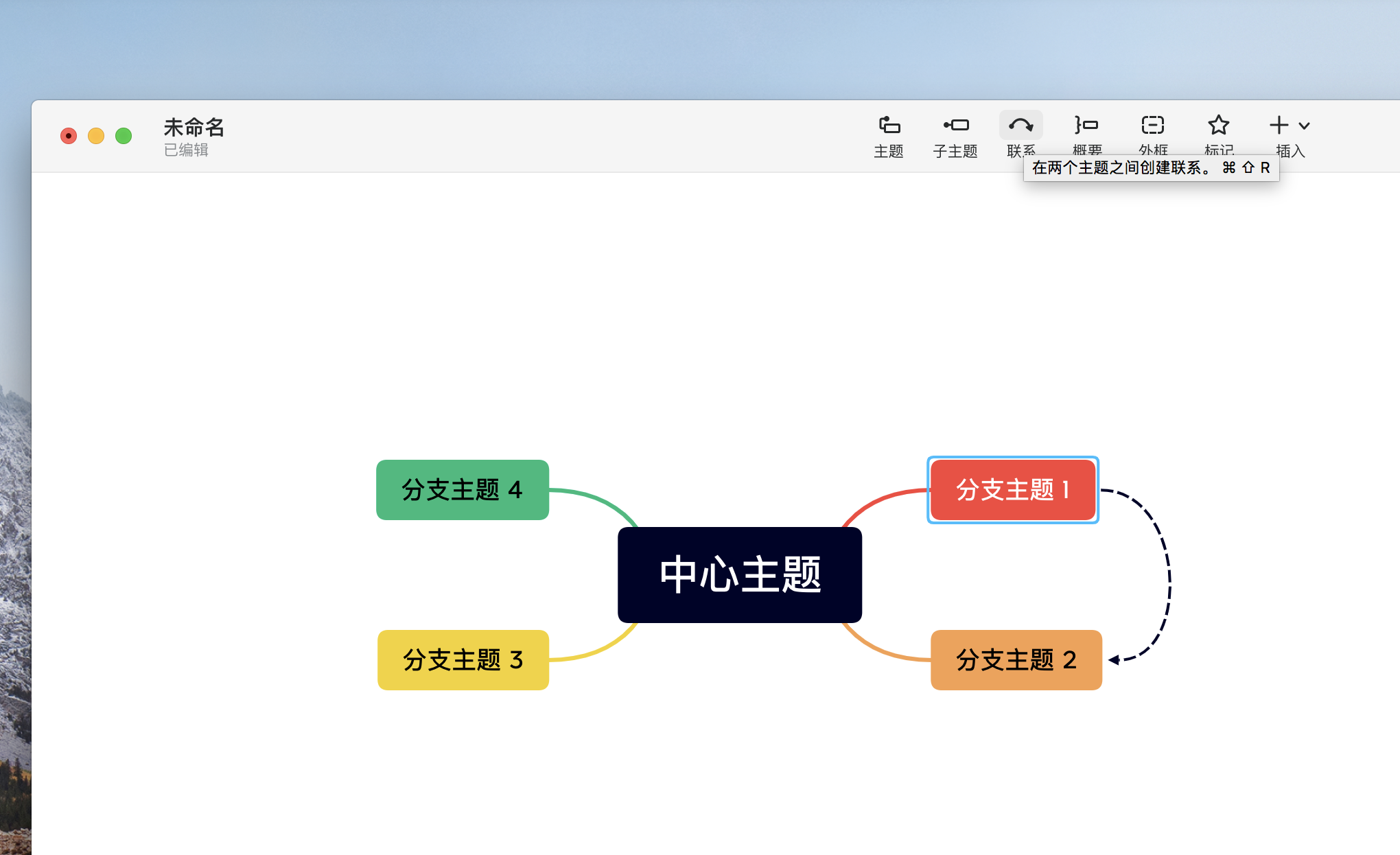This screenshot has width=1400, height=855.
Task: Click the 插入 (Insert) plus icon
Action: (x=1279, y=126)
